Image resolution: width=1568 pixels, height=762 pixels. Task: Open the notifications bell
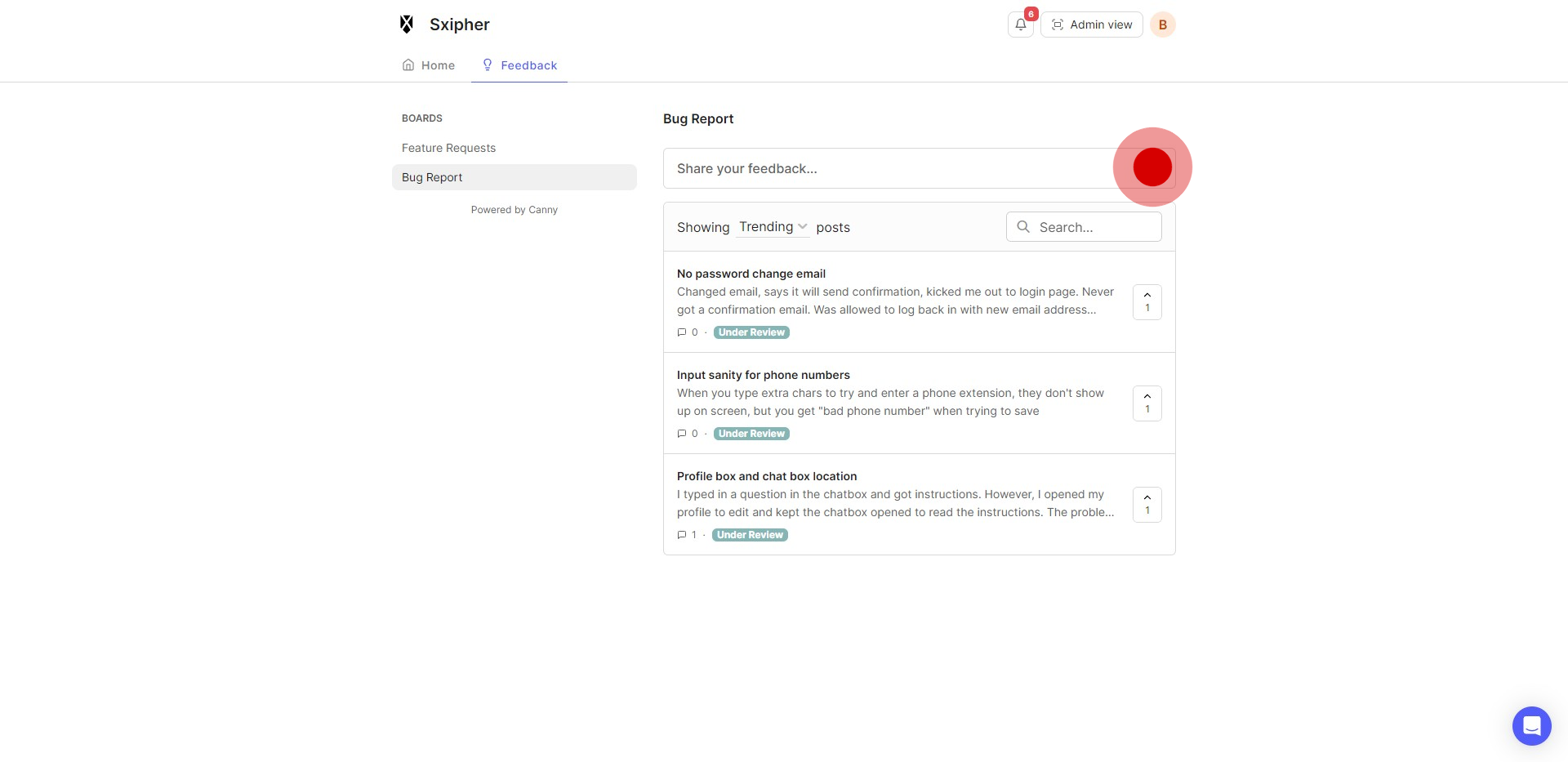(1020, 25)
